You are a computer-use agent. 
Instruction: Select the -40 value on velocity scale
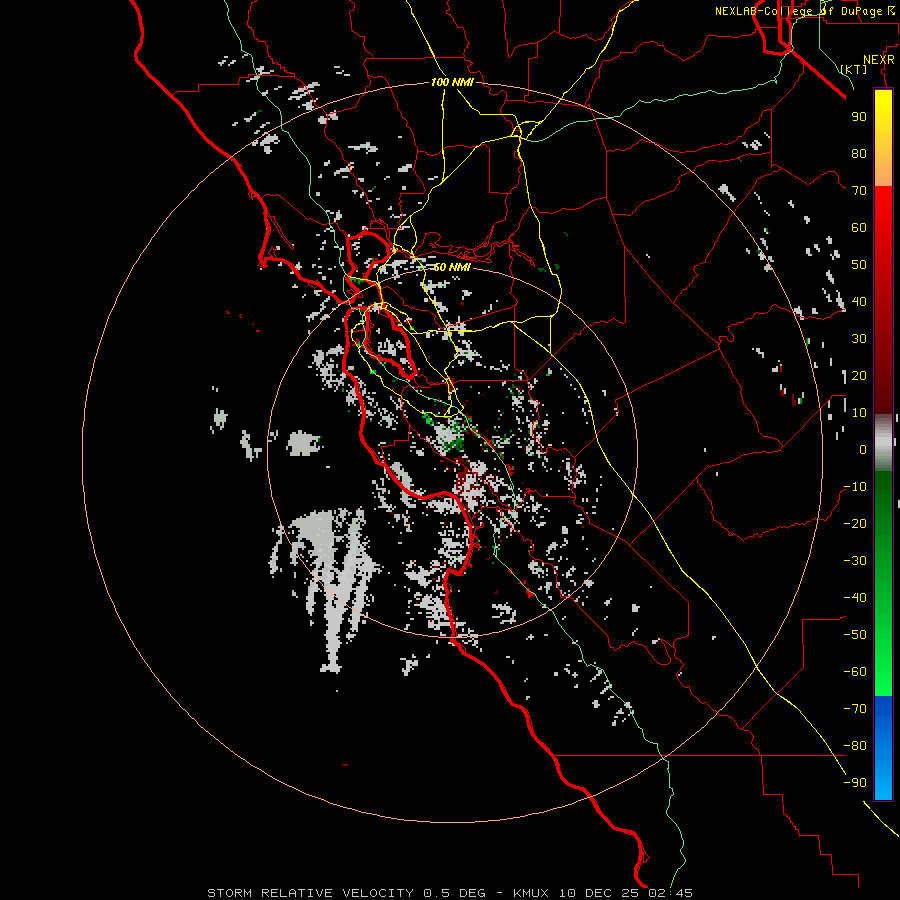click(855, 598)
